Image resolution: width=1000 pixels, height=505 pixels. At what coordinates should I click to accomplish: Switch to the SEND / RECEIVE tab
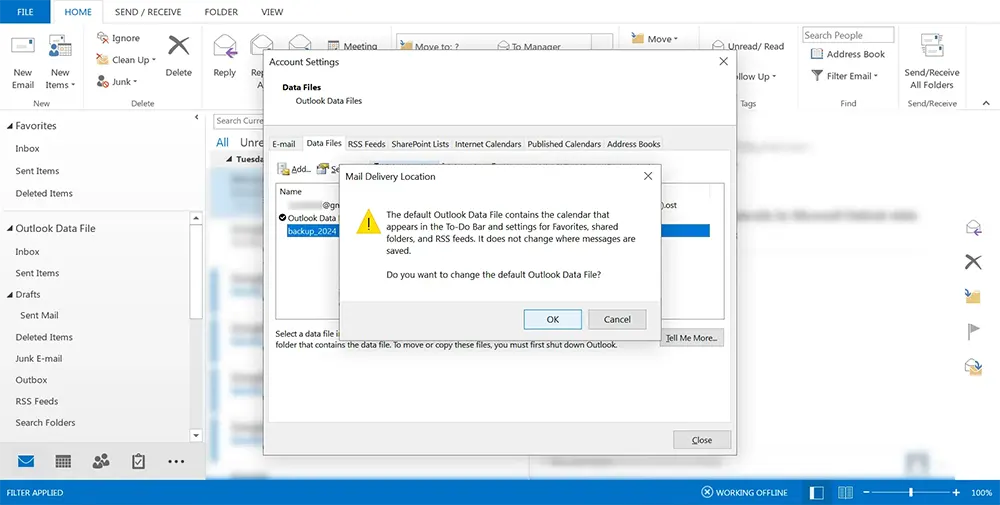[148, 11]
